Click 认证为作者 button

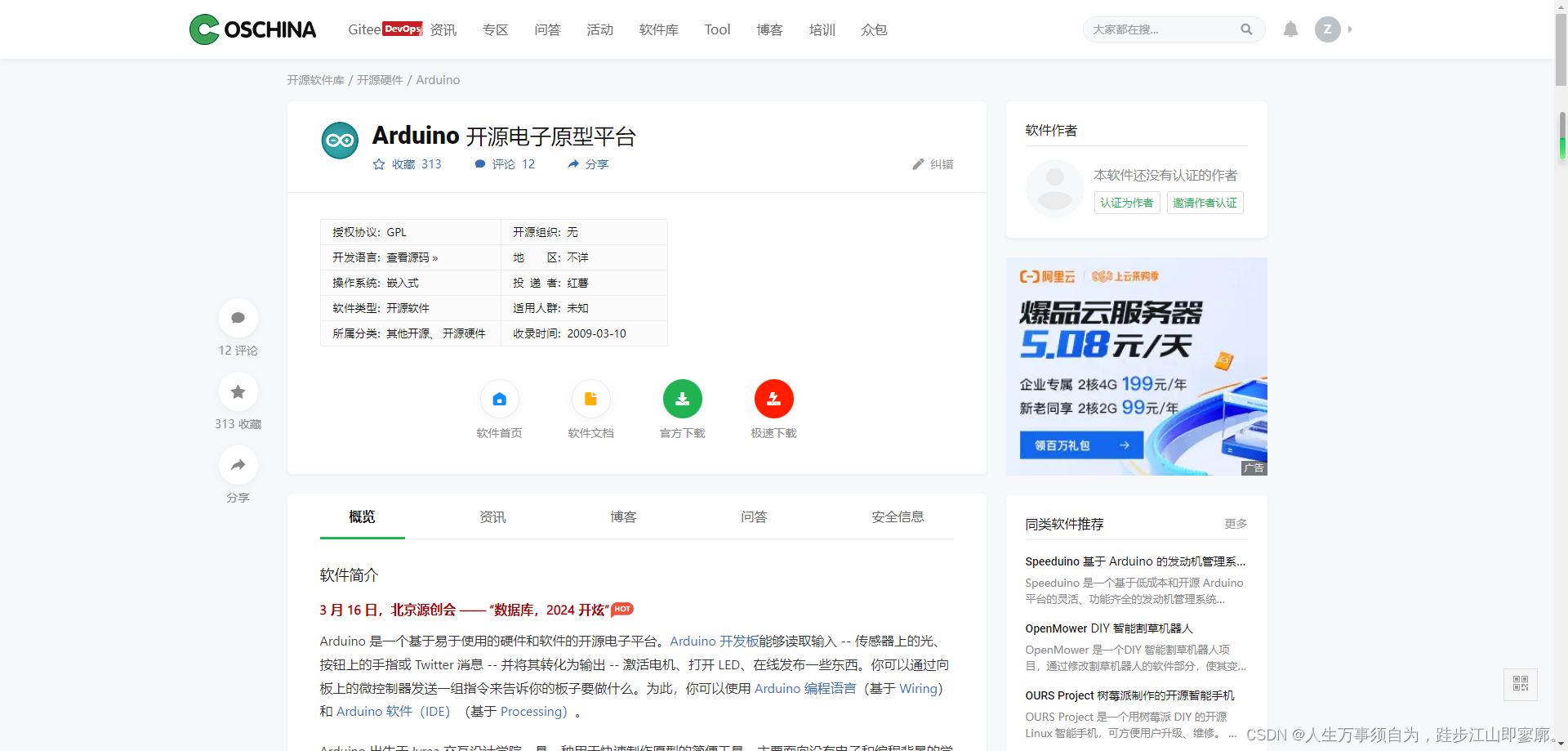1127,203
